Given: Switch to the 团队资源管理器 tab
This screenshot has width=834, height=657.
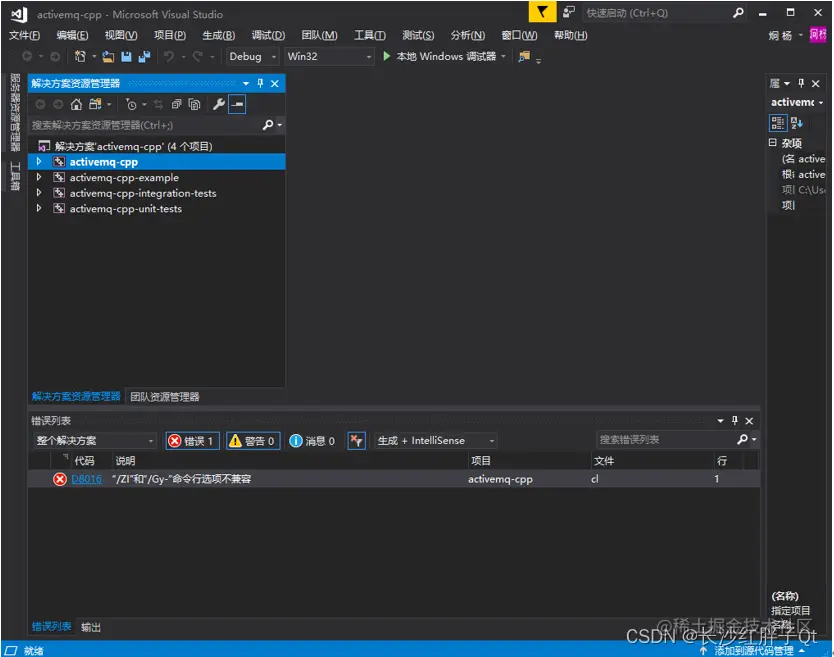Looking at the screenshot, I should tap(165, 396).
